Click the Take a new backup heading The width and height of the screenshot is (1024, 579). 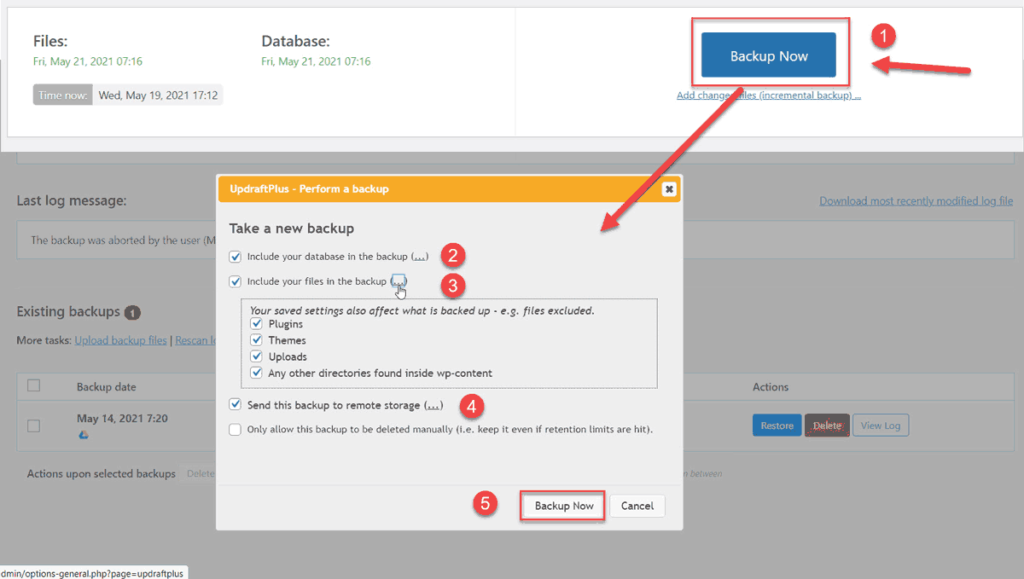(291, 228)
